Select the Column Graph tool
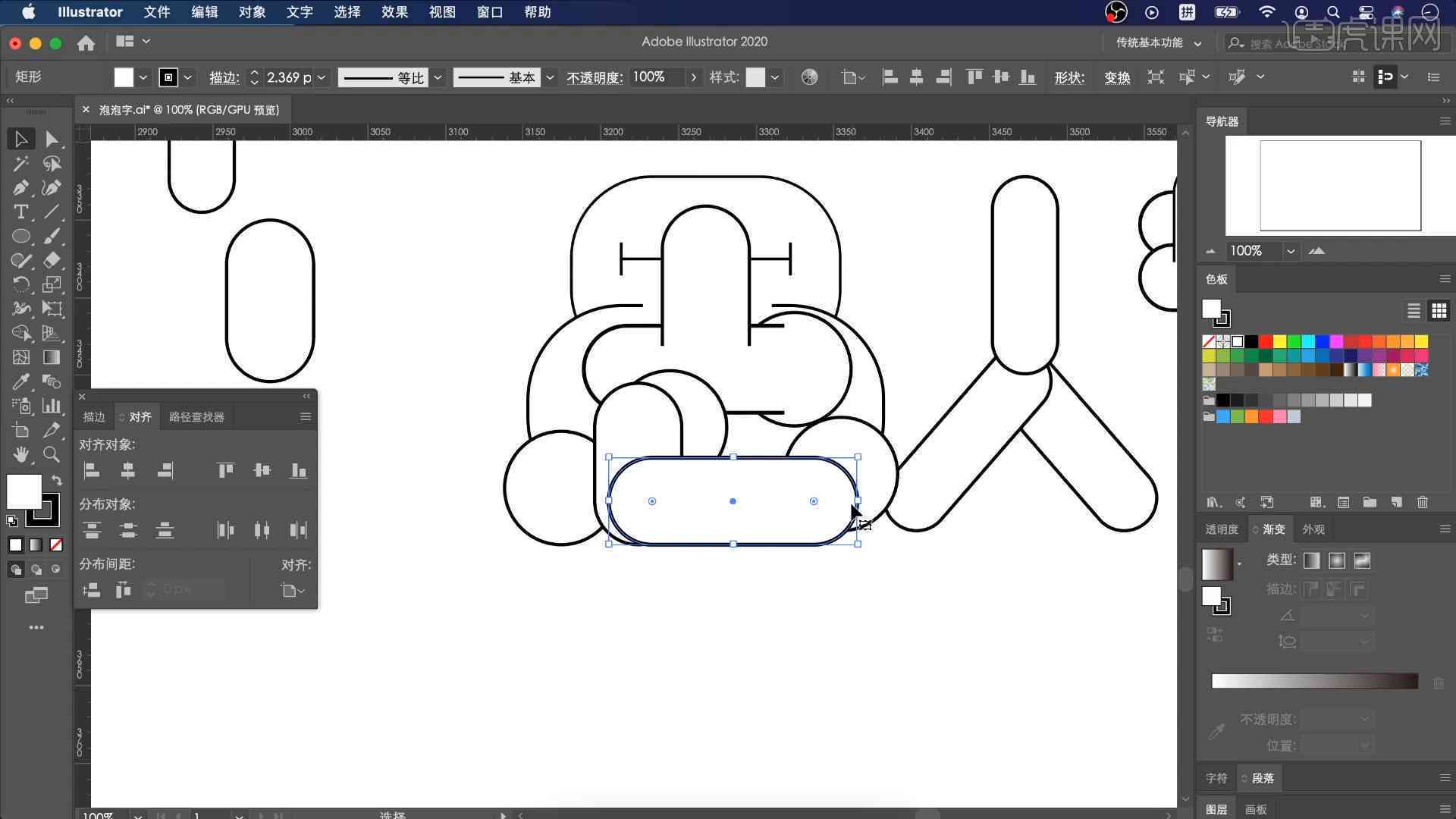The height and width of the screenshot is (819, 1456). [x=52, y=406]
